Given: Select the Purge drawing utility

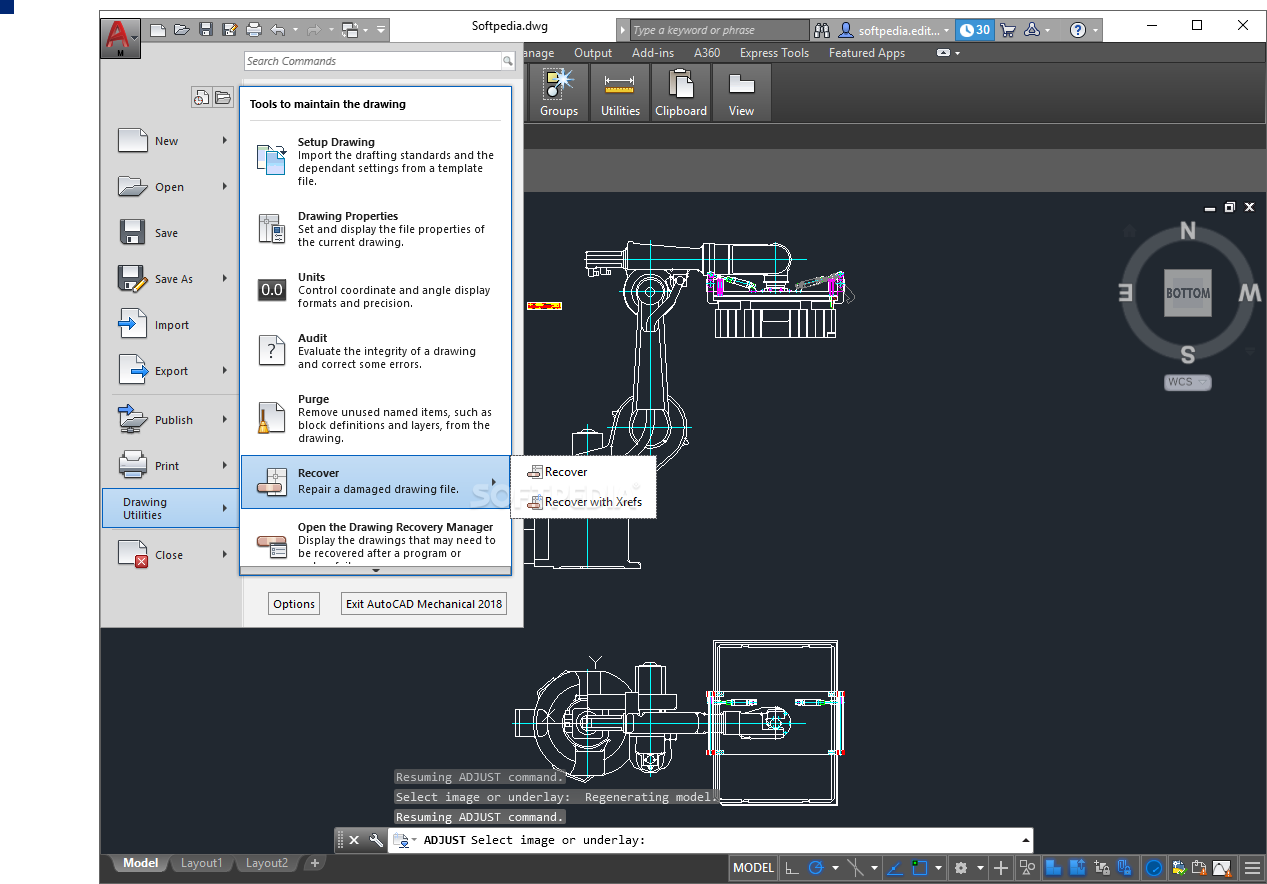Looking at the screenshot, I should 376,418.
